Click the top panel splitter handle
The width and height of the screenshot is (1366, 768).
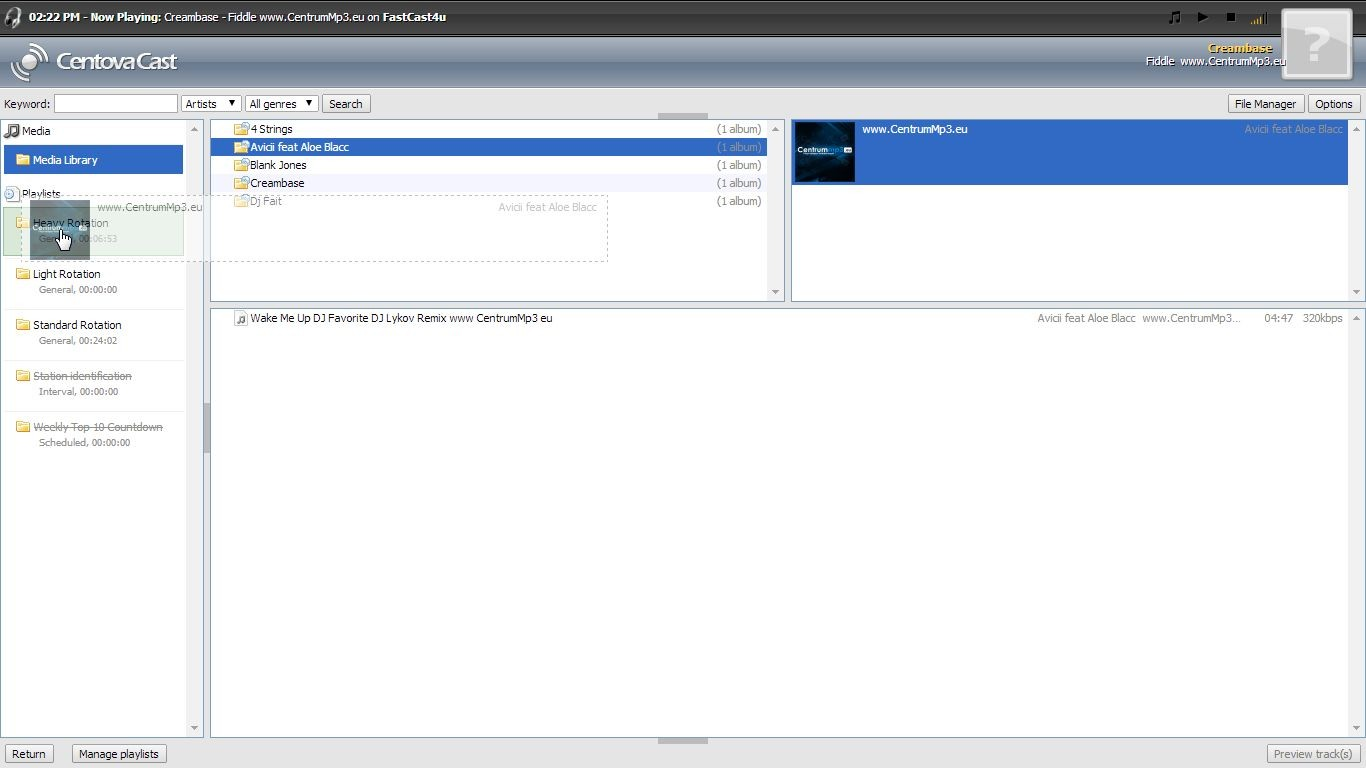pyautogui.click(x=683, y=116)
